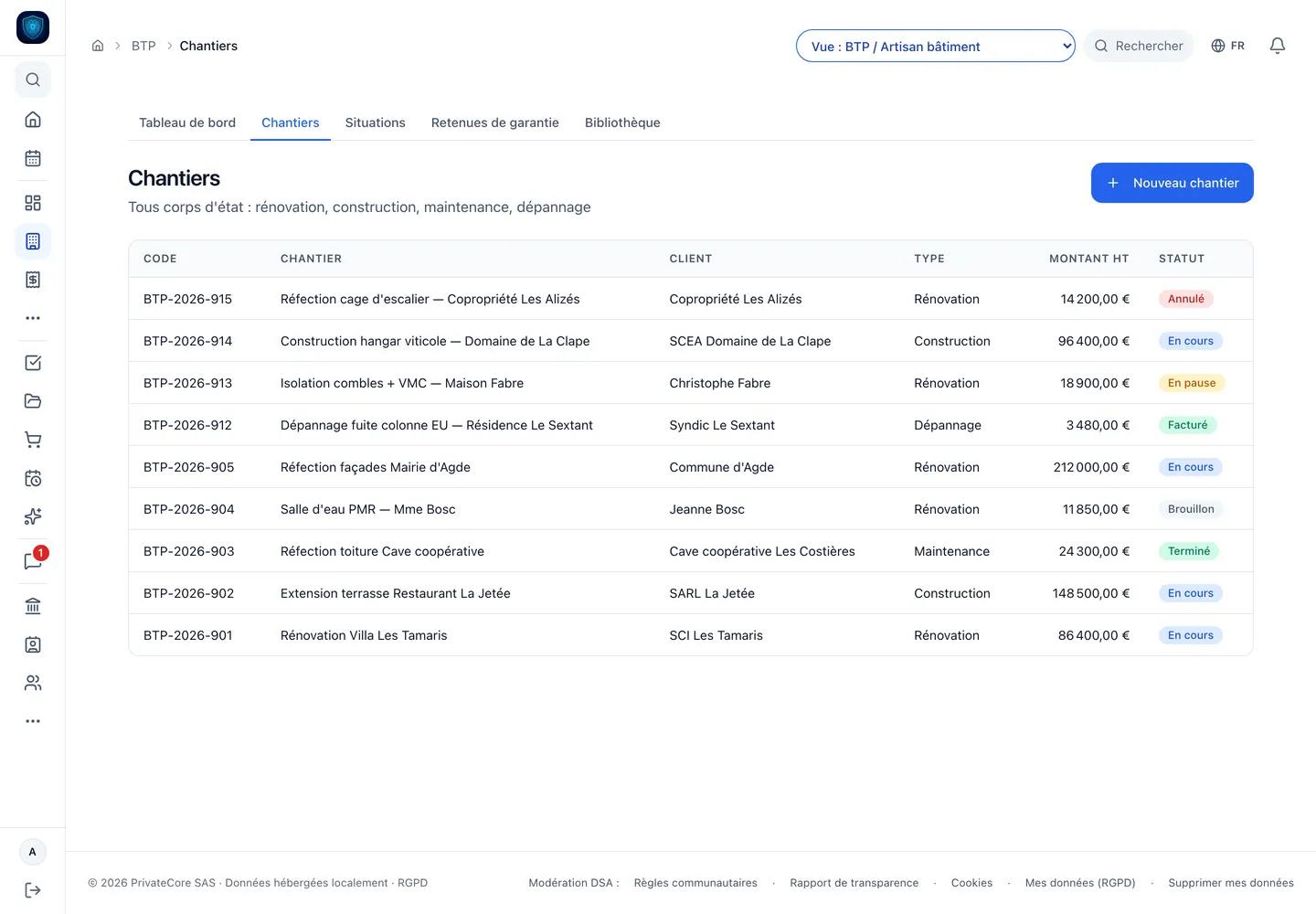The height and width of the screenshot is (914, 1316).
Task: Open the folder icon in sidebar
Action: [33, 401]
